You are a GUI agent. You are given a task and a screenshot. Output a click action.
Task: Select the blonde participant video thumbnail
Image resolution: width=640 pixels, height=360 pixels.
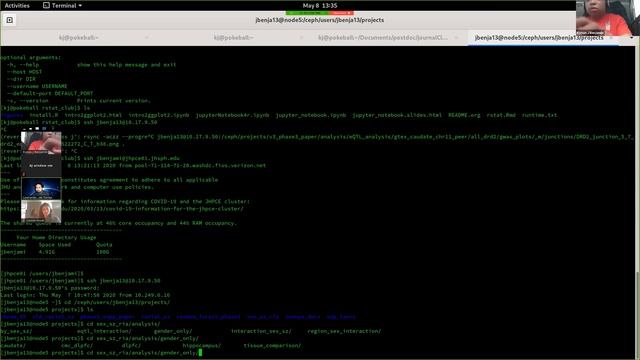point(41,211)
